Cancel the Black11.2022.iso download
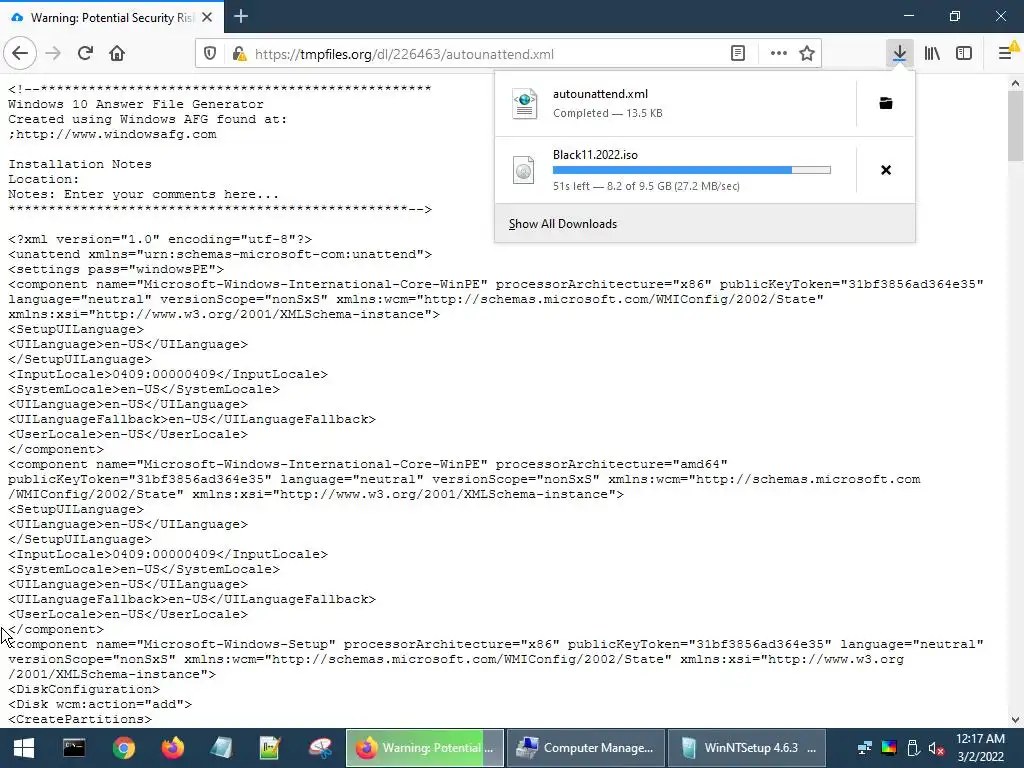The image size is (1024, 768). [x=886, y=170]
